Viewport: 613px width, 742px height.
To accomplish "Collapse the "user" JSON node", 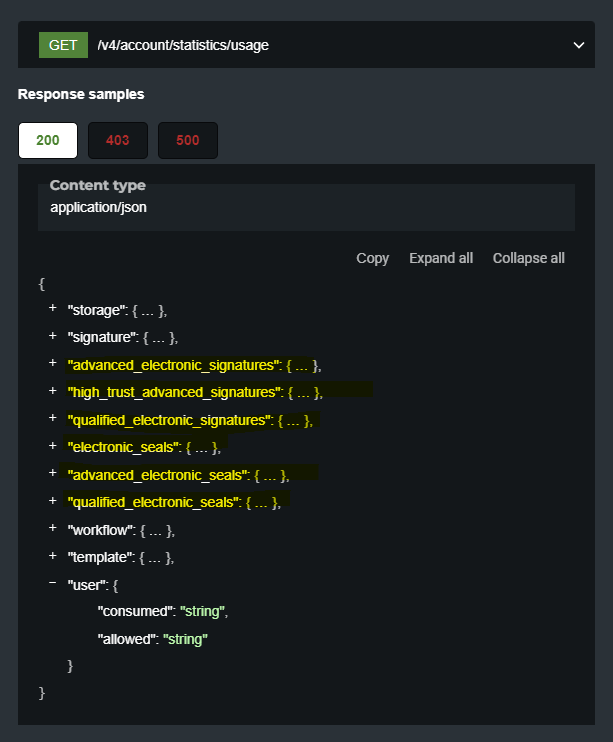I will click(x=52, y=582).
